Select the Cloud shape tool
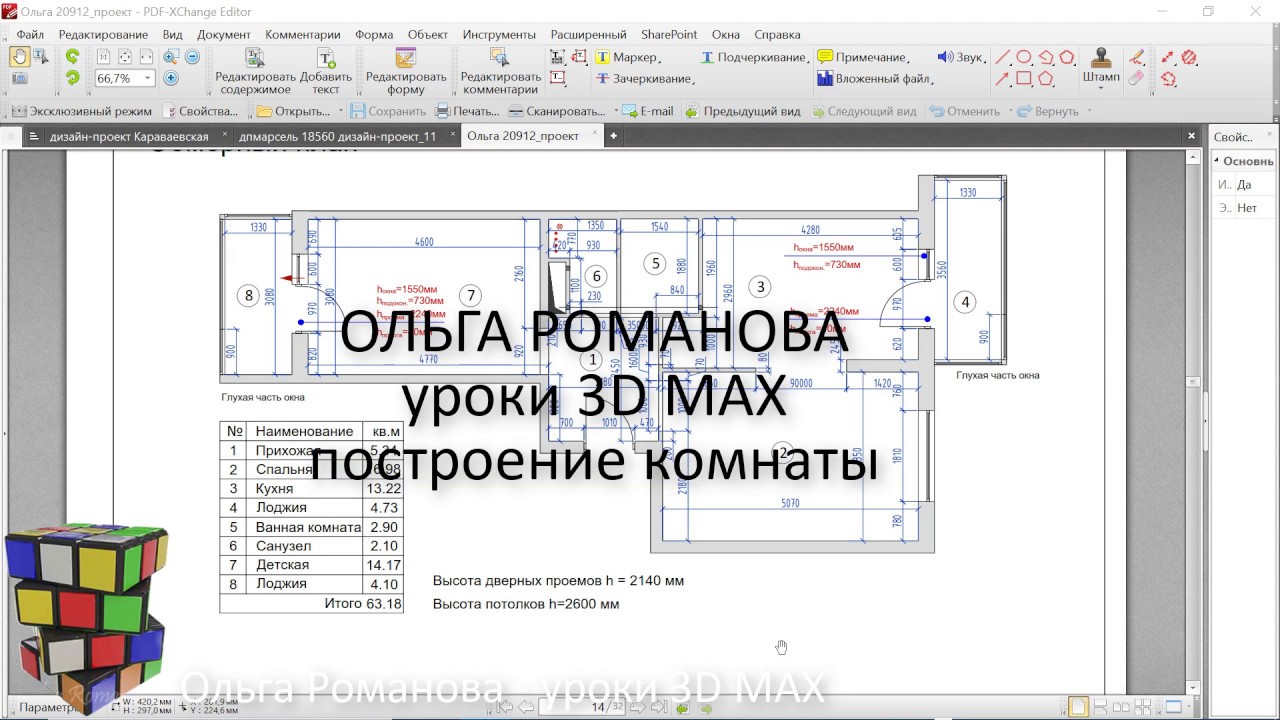The height and width of the screenshot is (720, 1280). point(1067,57)
